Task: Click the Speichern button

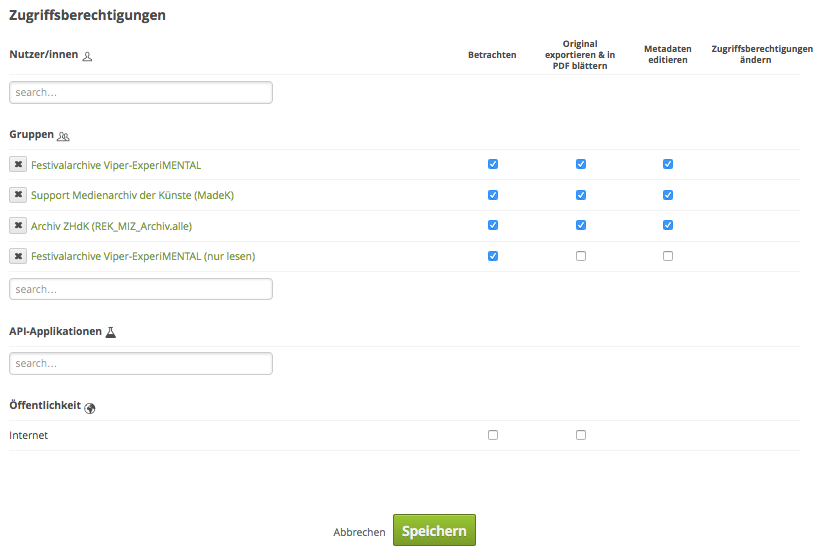Action: pyautogui.click(x=434, y=531)
